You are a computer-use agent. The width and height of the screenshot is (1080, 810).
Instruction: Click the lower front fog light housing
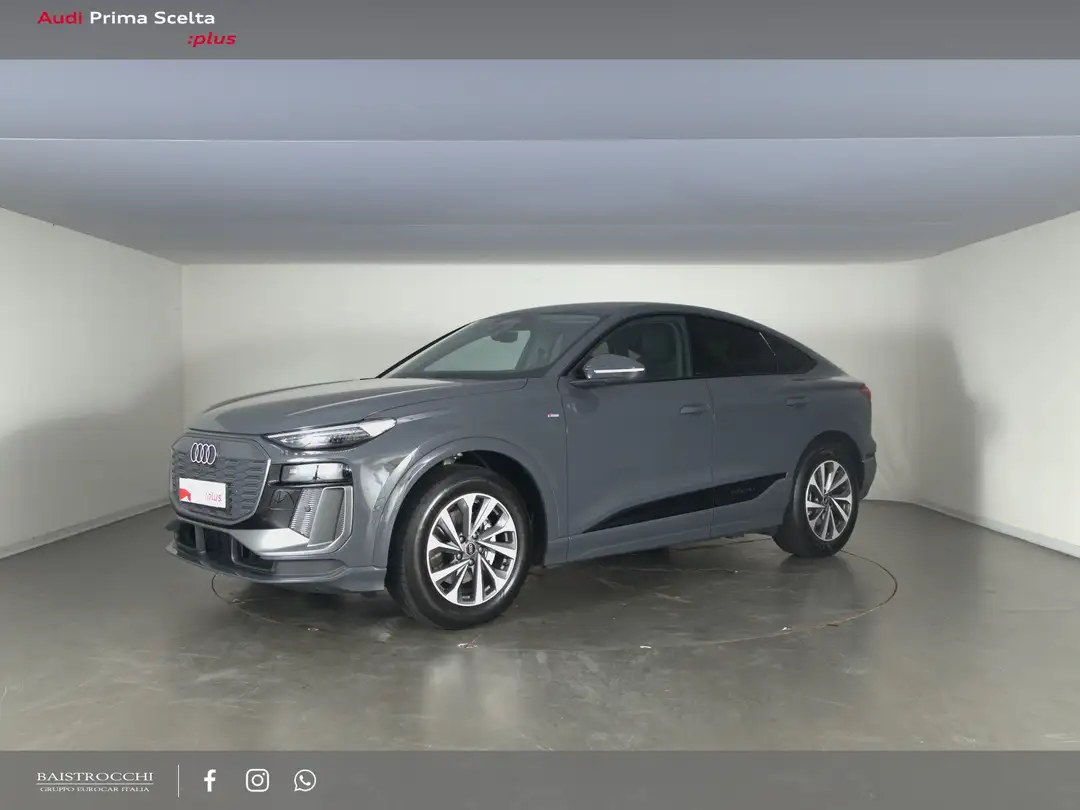coord(320,510)
